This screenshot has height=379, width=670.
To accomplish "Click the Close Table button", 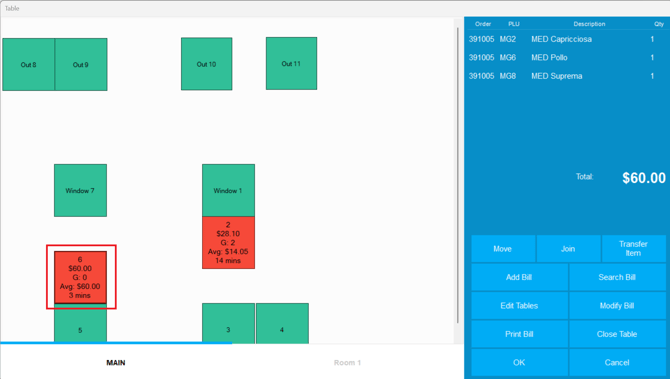I will (617, 334).
